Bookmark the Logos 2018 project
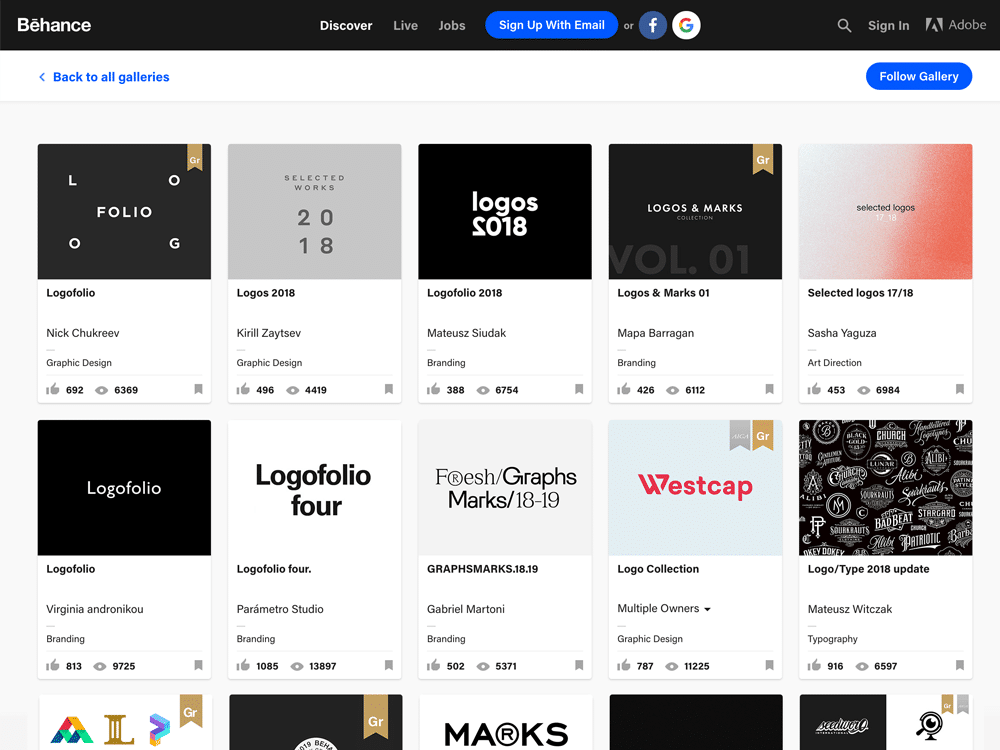 388,389
